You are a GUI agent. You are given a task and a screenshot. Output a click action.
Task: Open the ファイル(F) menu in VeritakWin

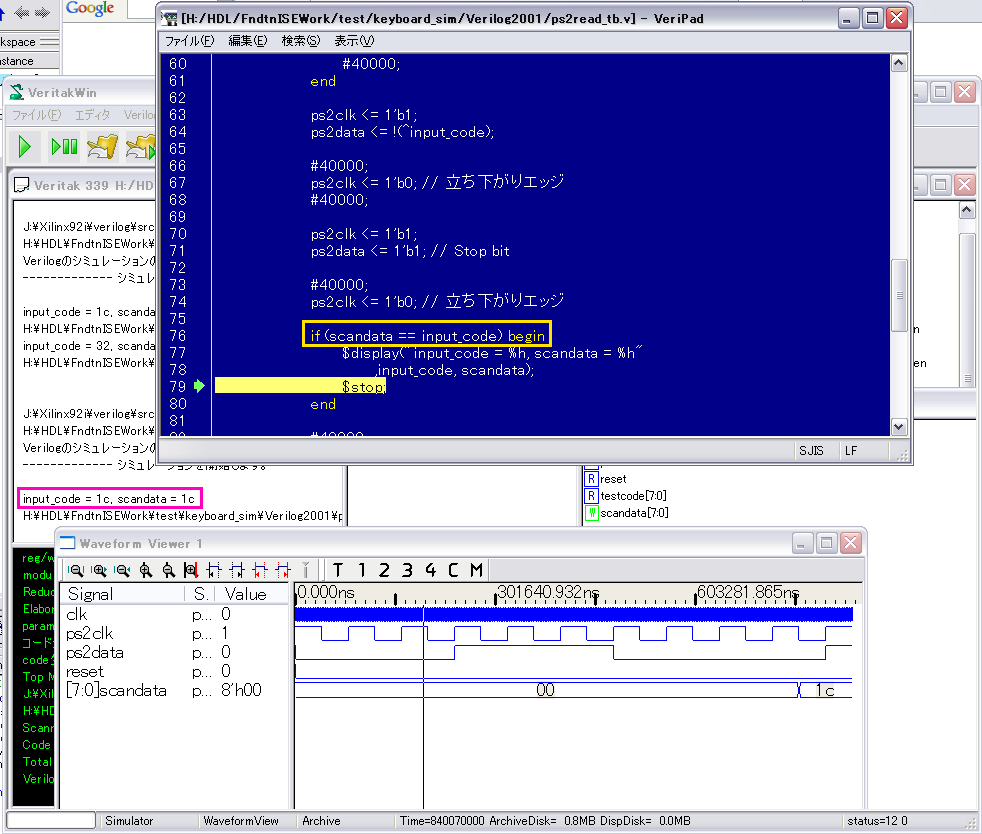click(x=37, y=115)
